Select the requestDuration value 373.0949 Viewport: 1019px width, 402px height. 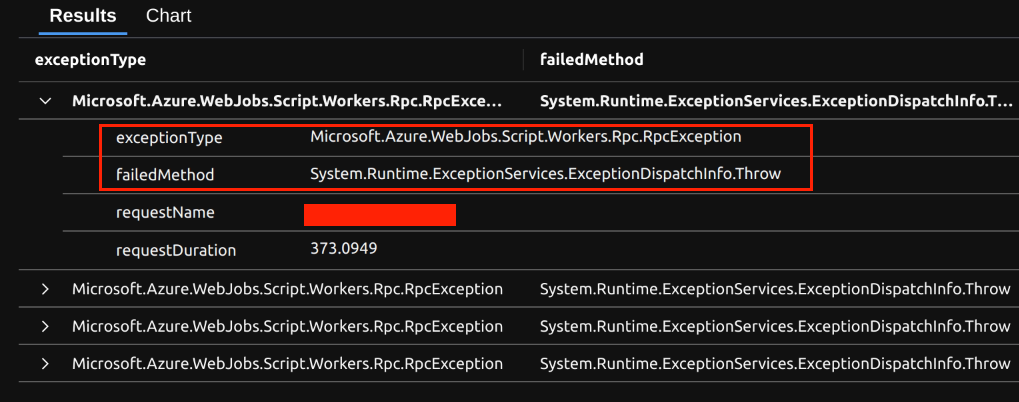click(x=344, y=249)
